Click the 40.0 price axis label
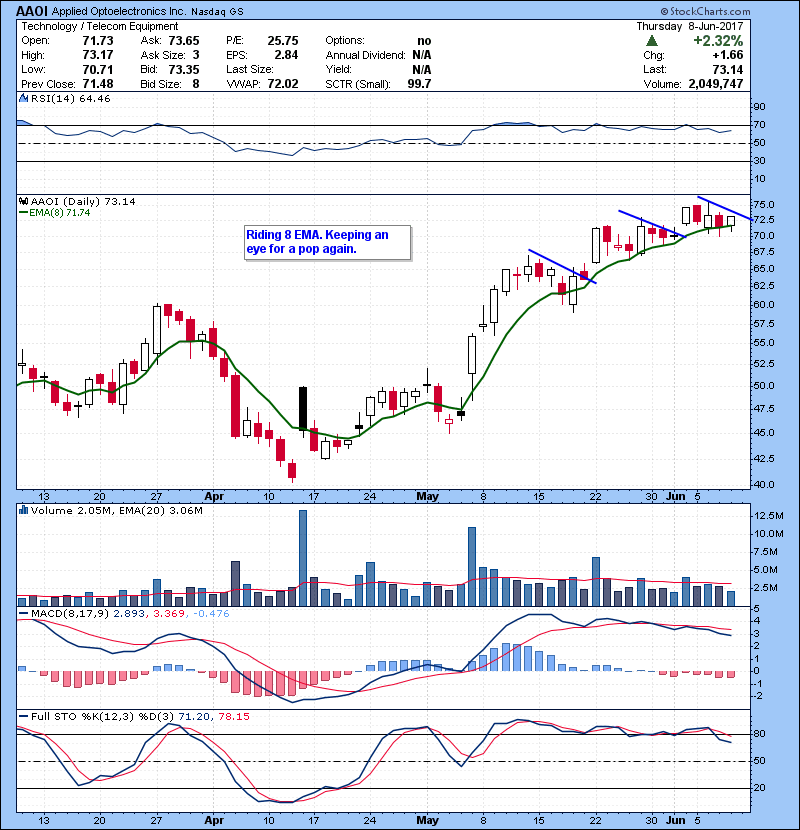Screen dimensions: 800x830 click(x=763, y=484)
